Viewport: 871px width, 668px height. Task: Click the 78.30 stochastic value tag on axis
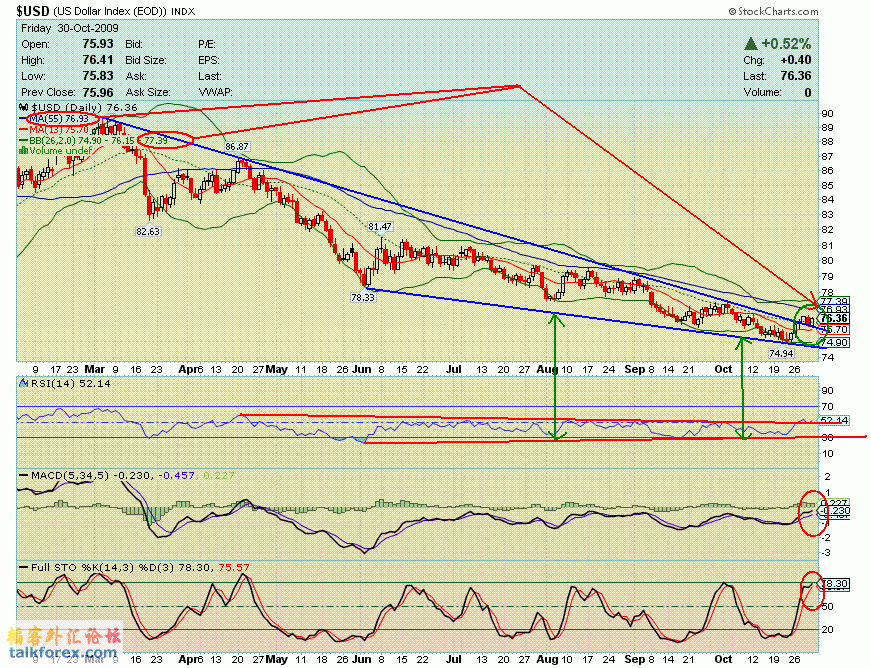tap(835, 584)
